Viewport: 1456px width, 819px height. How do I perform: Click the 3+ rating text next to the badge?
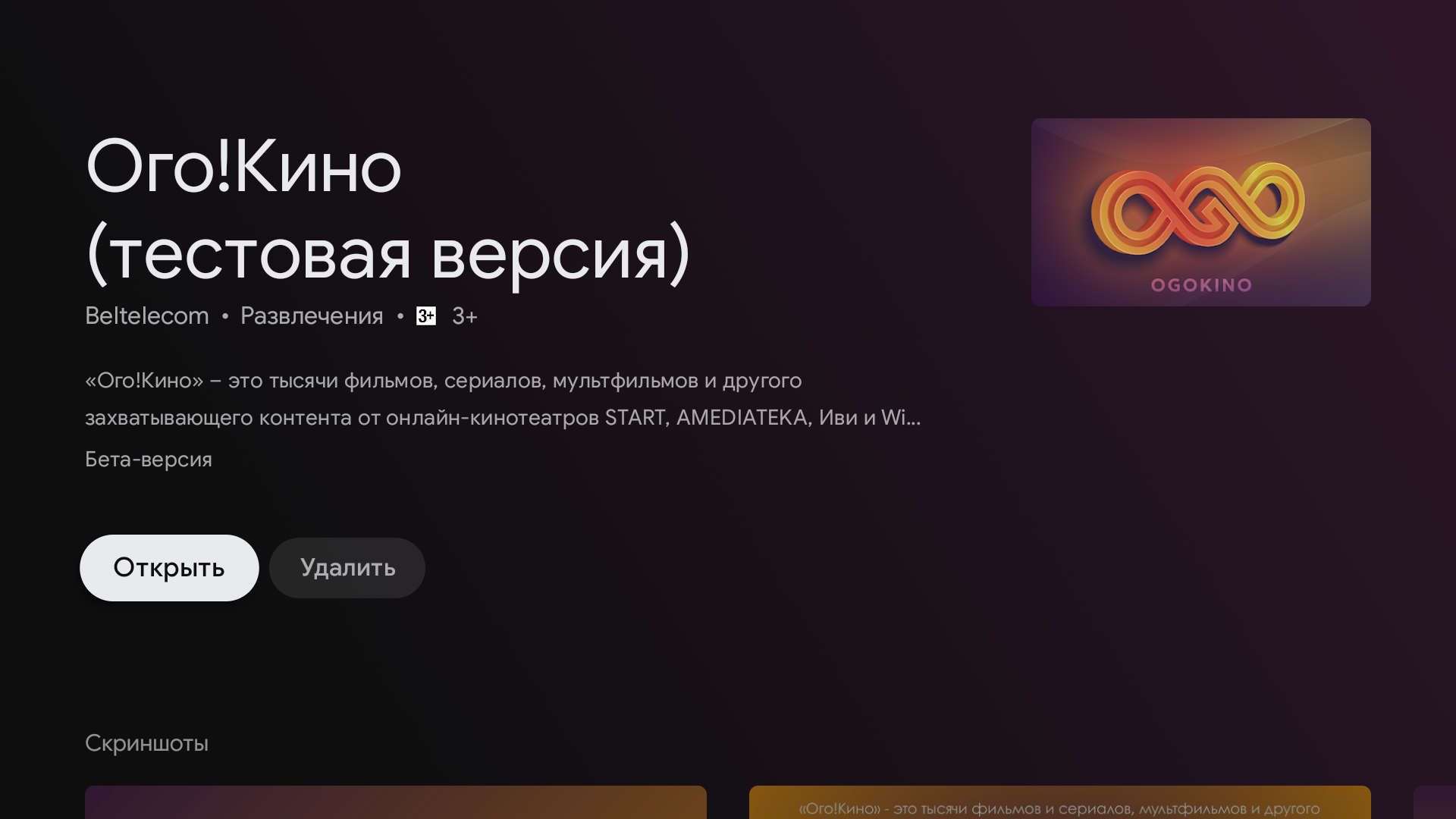465,316
